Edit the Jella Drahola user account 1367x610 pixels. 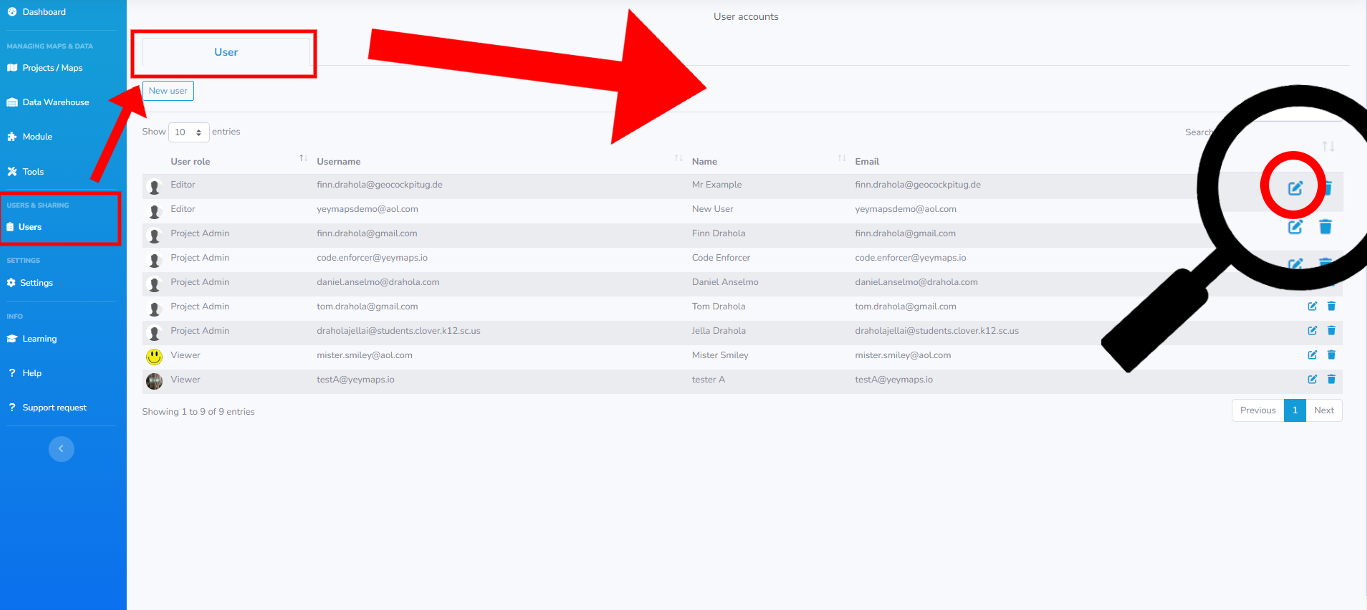point(1312,331)
